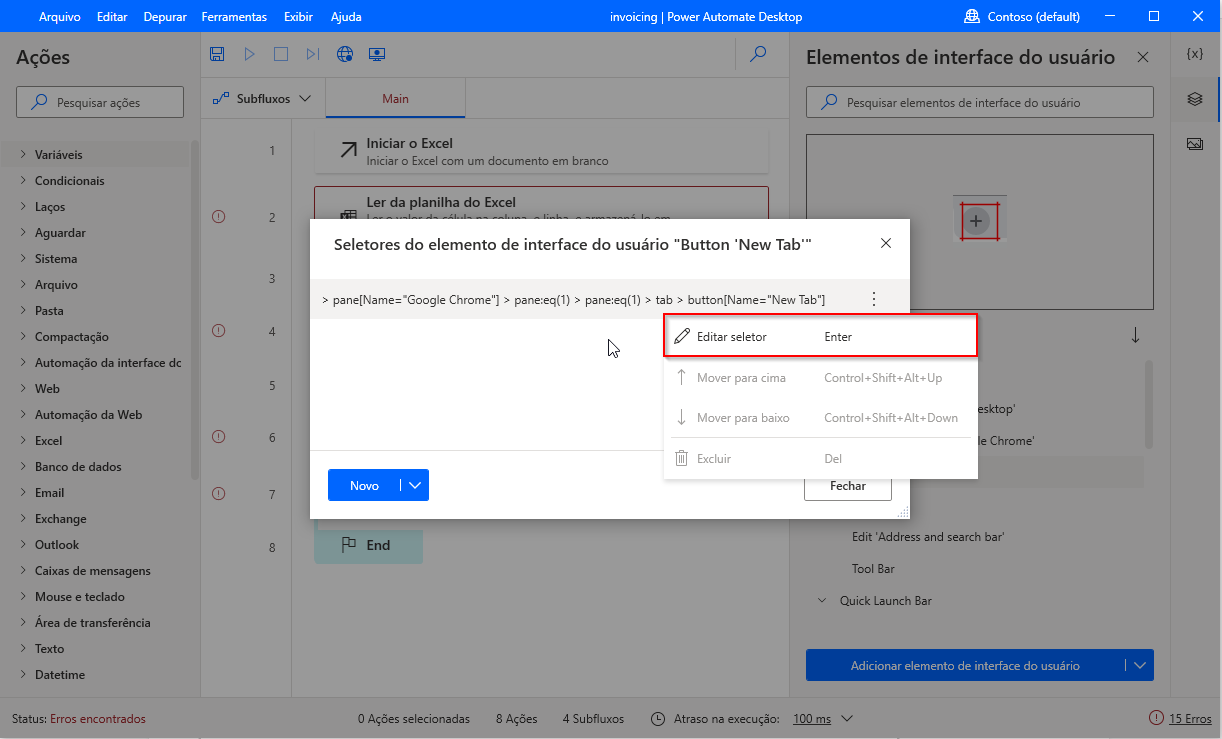This screenshot has width=1222, height=739.
Task: Select the End action on line 8
Action: coord(368,545)
